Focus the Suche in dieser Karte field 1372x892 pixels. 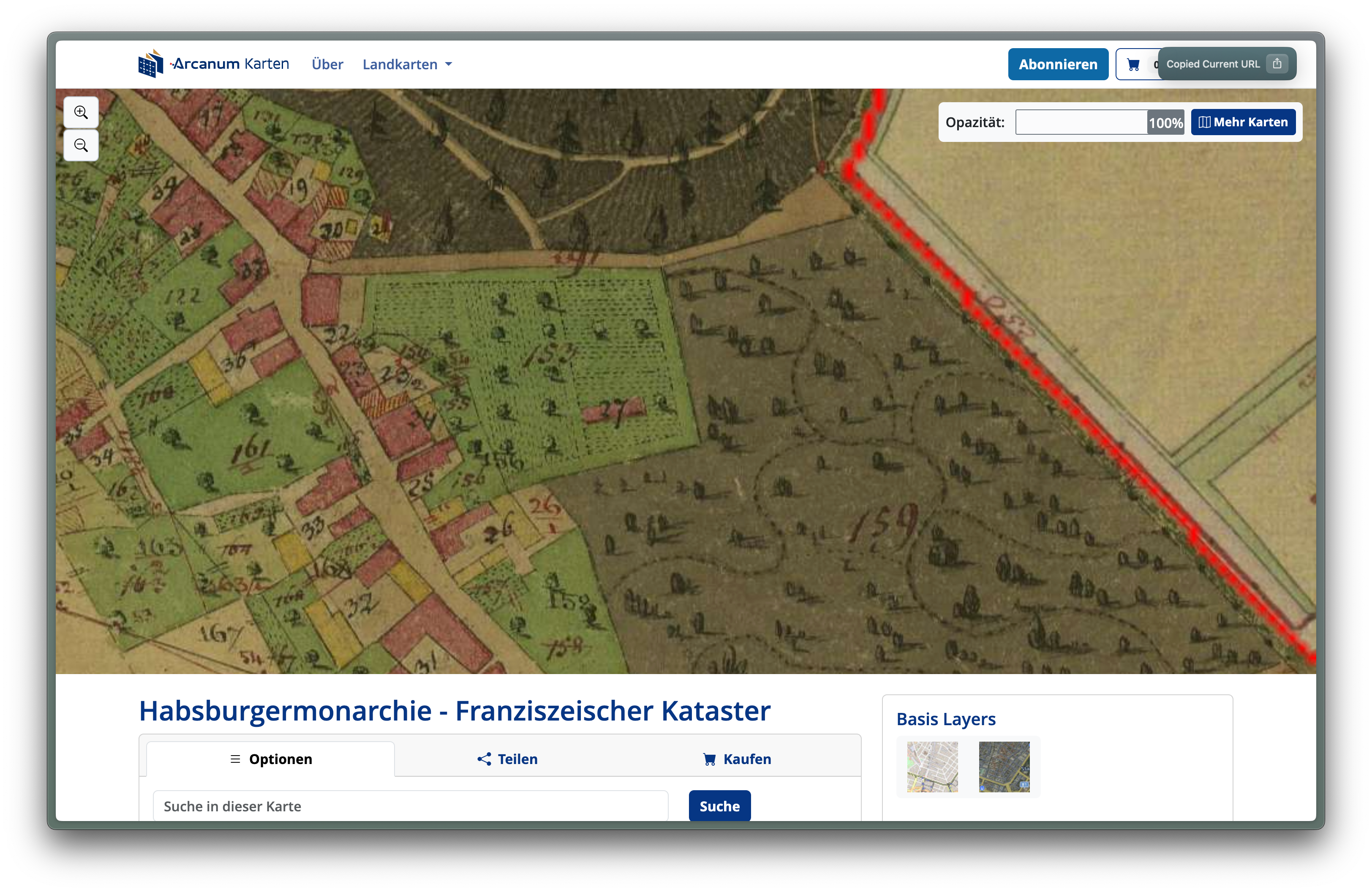pyautogui.click(x=411, y=805)
